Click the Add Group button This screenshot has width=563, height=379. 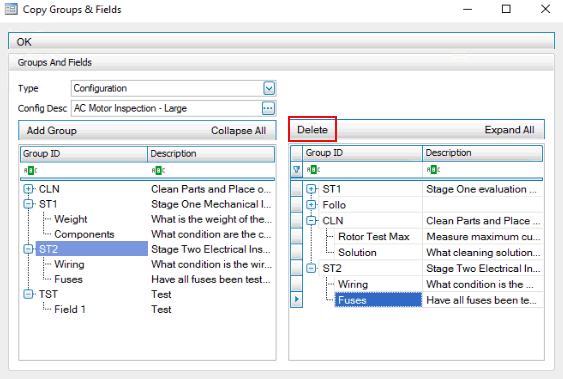pos(52,130)
